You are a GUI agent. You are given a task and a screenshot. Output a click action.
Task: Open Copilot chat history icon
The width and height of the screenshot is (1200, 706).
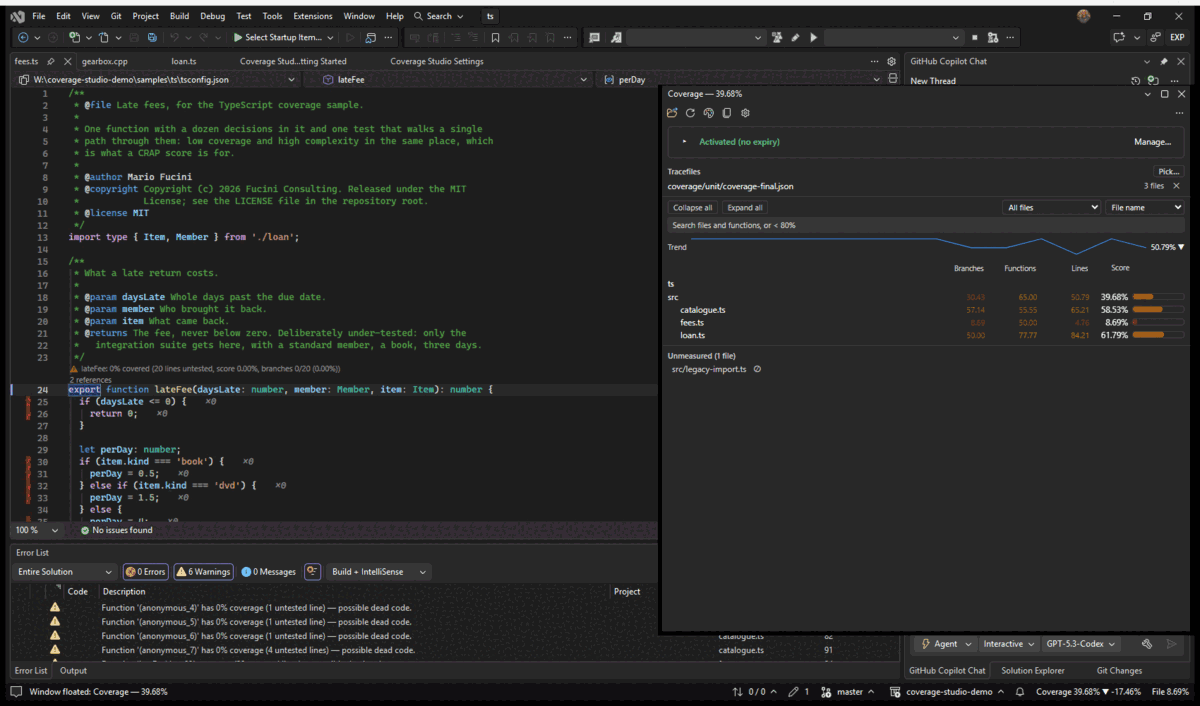(x=1136, y=80)
